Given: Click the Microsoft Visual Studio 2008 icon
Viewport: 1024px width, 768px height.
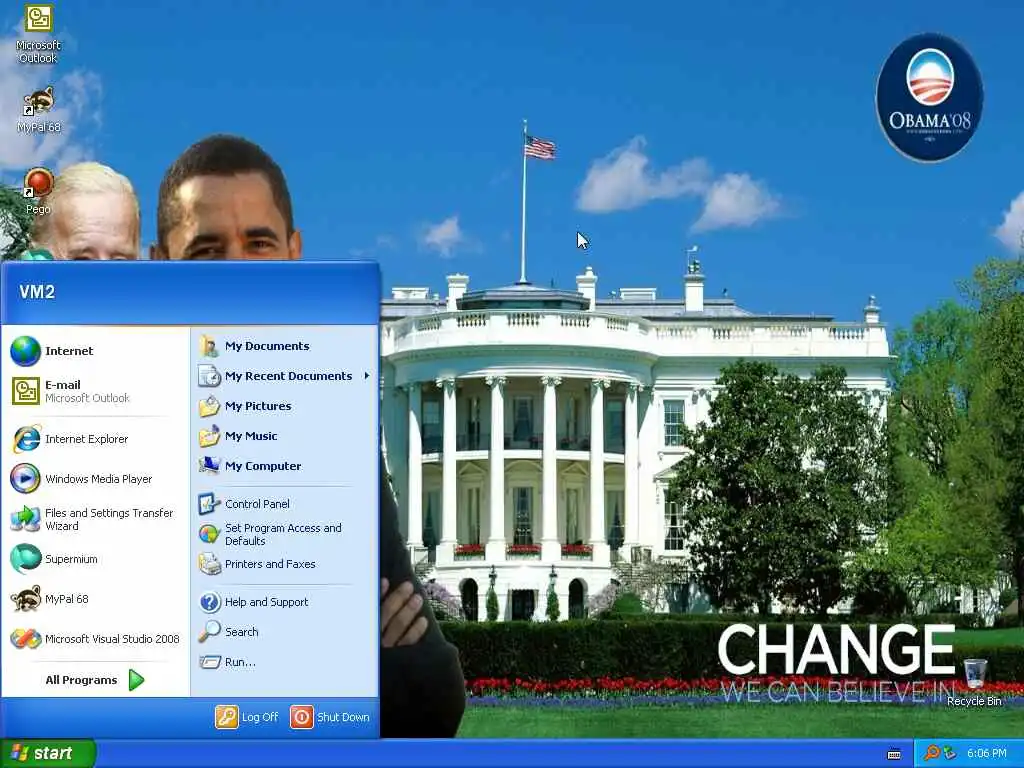Looking at the screenshot, I should coord(25,639).
